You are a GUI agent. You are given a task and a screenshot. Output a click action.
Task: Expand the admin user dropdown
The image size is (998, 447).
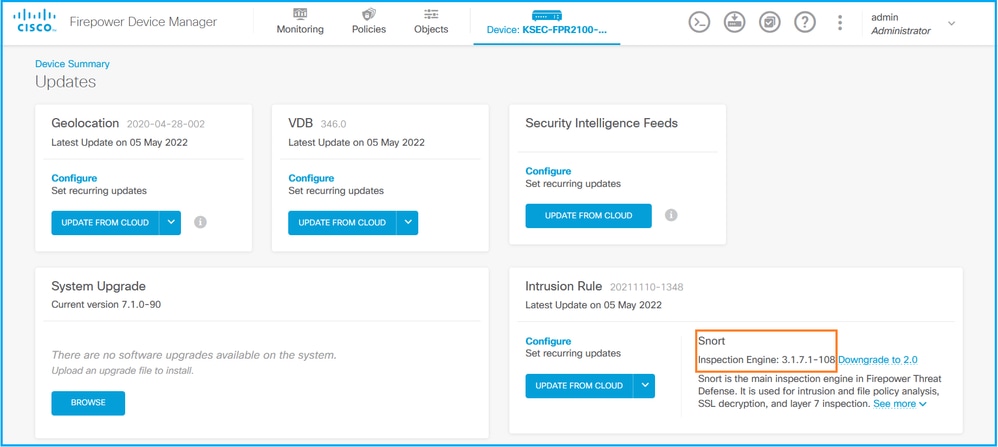click(952, 23)
